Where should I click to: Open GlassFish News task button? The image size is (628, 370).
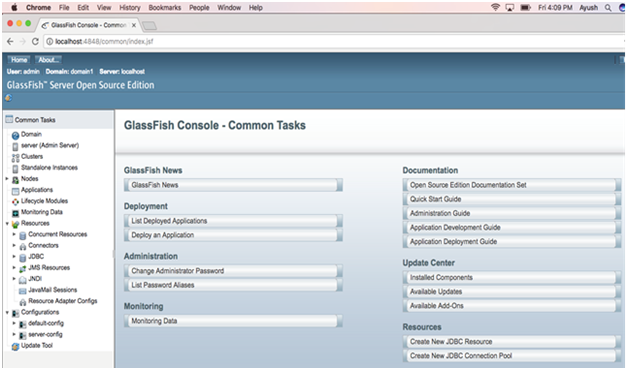(233, 185)
